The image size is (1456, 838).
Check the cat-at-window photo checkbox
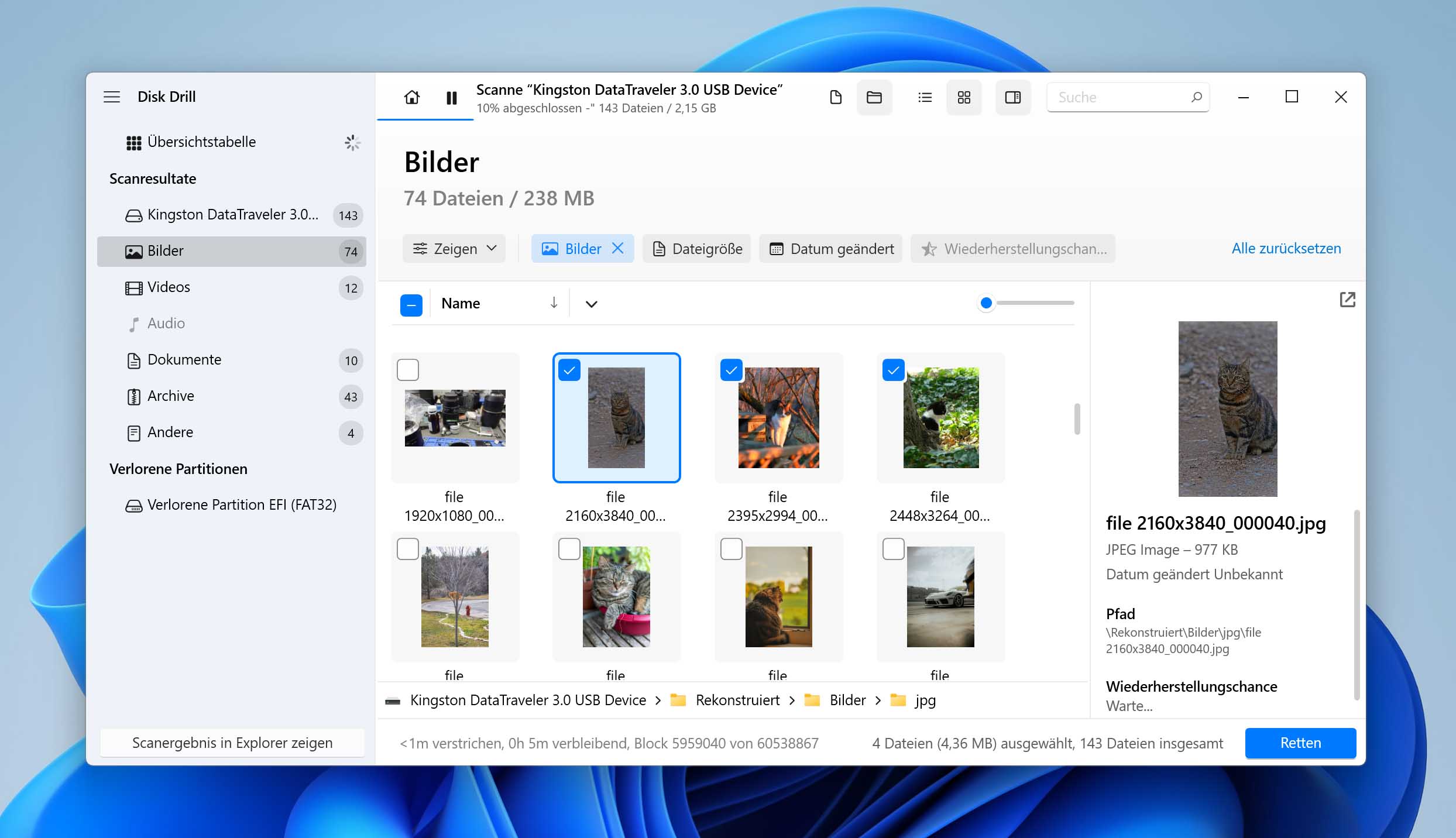click(732, 549)
